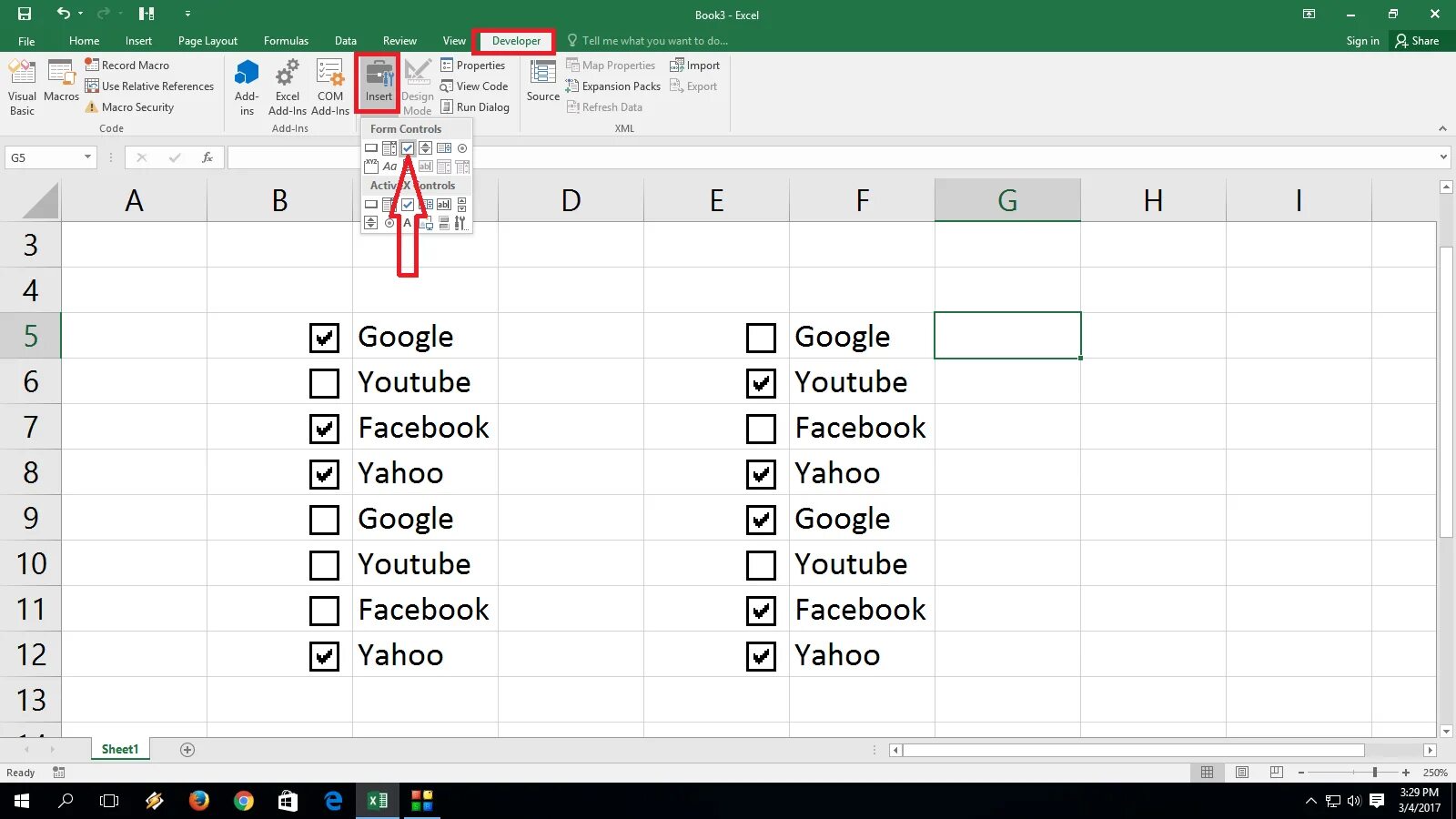Image resolution: width=1456 pixels, height=819 pixels.
Task: Customize Quick Access Toolbar dropdown
Action: click(187, 14)
